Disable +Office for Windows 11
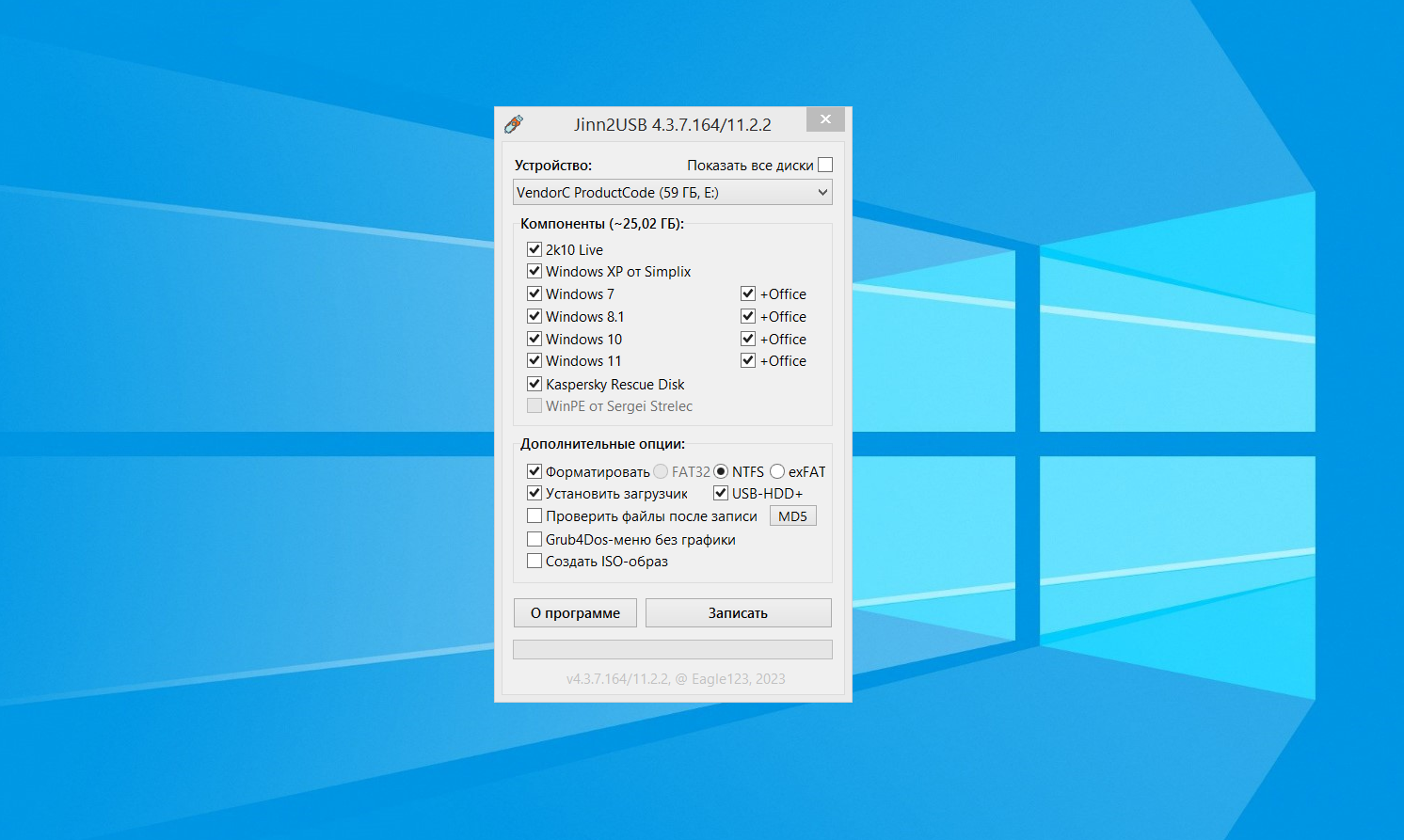This screenshot has height=840, width=1404. pos(748,360)
